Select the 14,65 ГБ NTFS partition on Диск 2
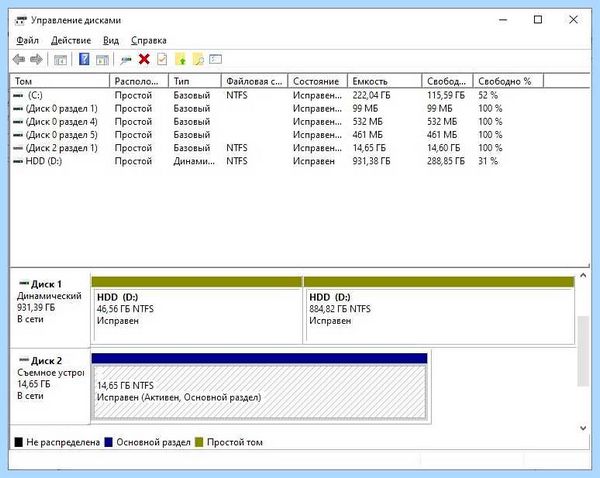 (259, 387)
